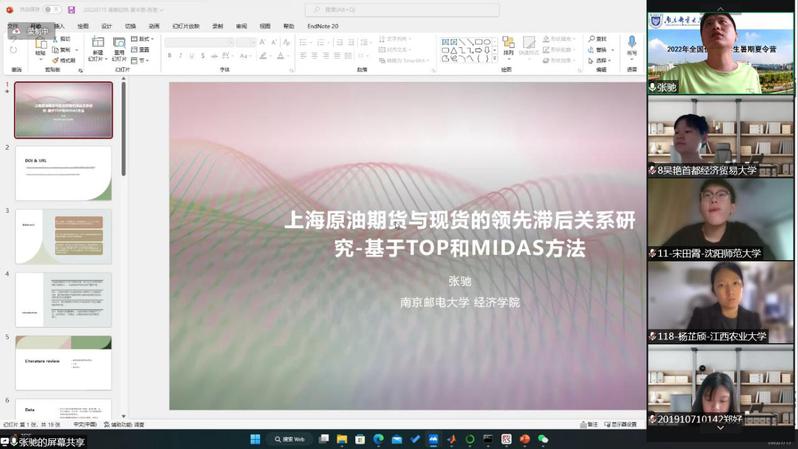Expand the shapes gallery more arrow
The height and width of the screenshot is (449, 798).
[495, 58]
